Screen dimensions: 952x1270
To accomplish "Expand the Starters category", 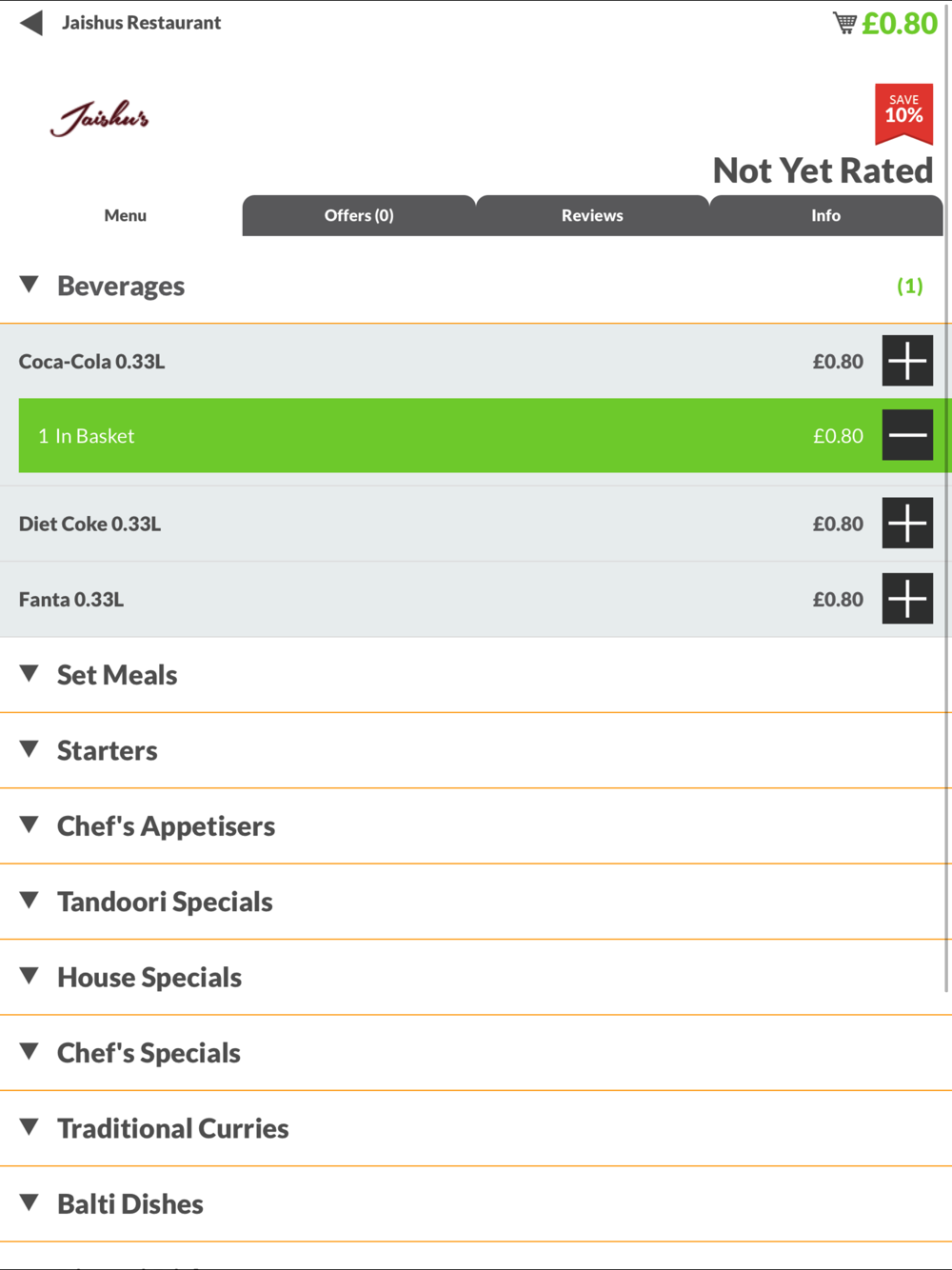I will coord(471,750).
